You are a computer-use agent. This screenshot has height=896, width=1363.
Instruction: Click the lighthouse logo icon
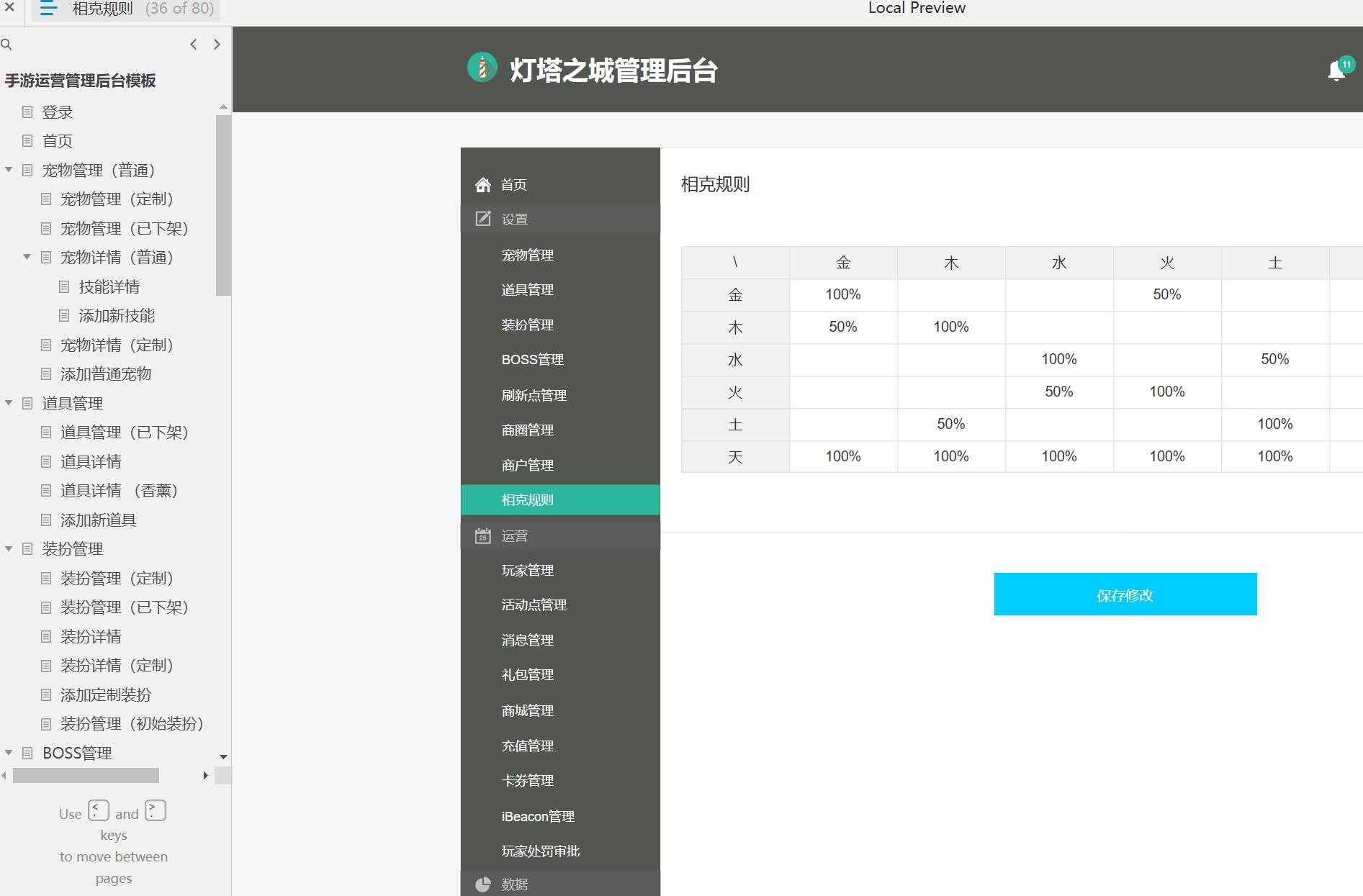click(x=481, y=68)
